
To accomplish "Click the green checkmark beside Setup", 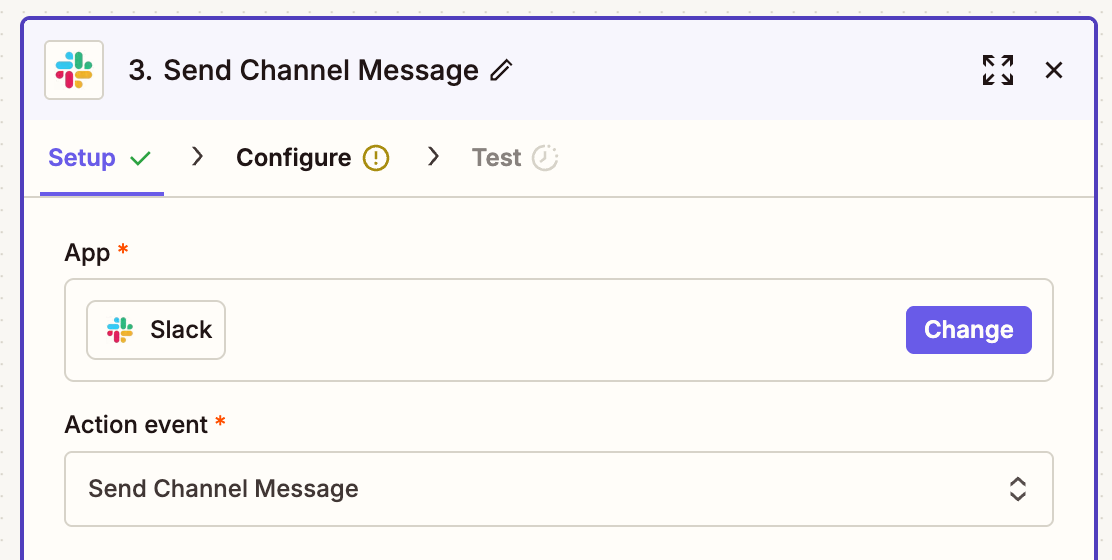I will 140,158.
